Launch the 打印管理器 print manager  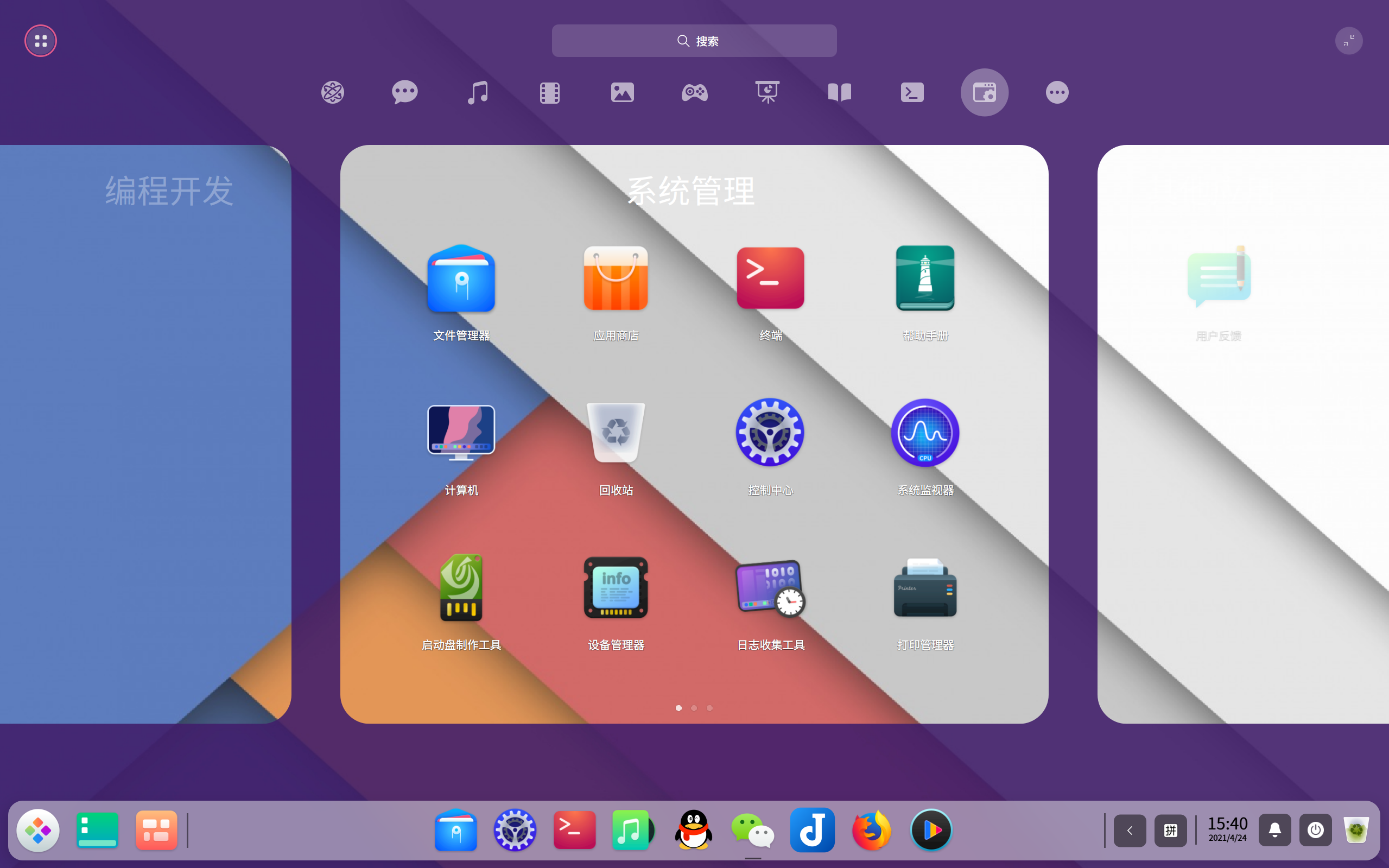(925, 588)
